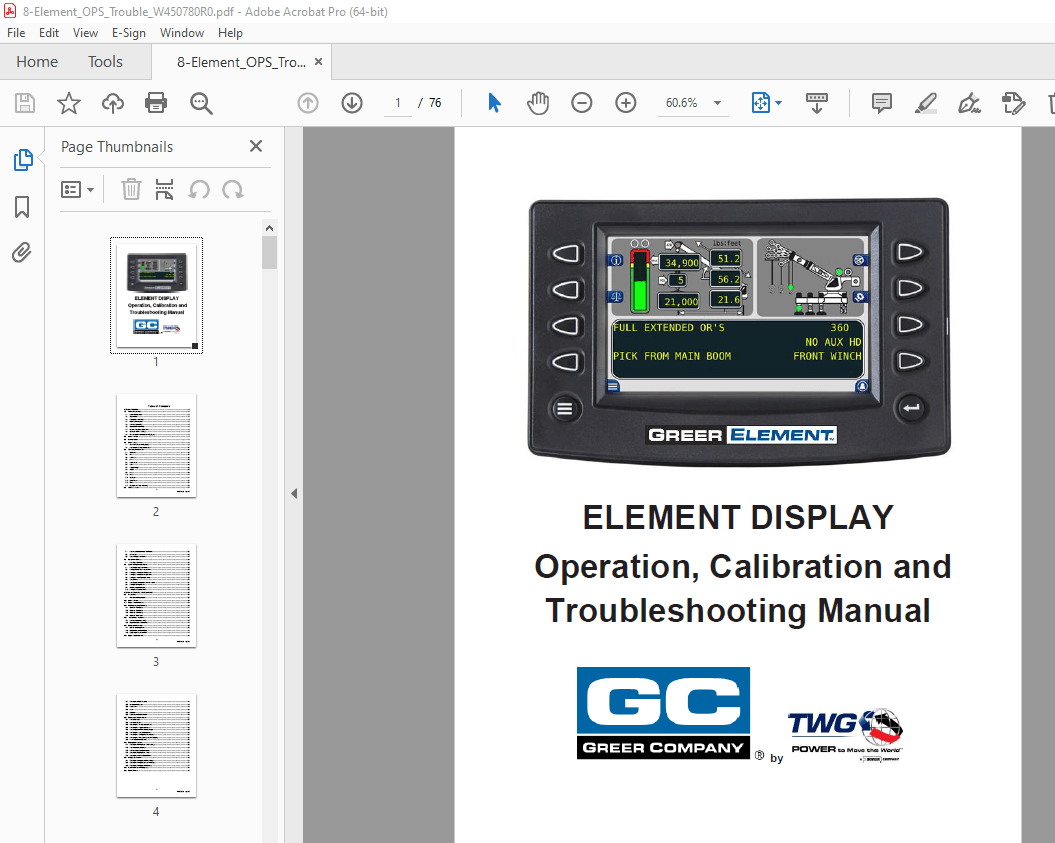The height and width of the screenshot is (843, 1055).
Task: Star this document as favorite
Action: coord(66,103)
